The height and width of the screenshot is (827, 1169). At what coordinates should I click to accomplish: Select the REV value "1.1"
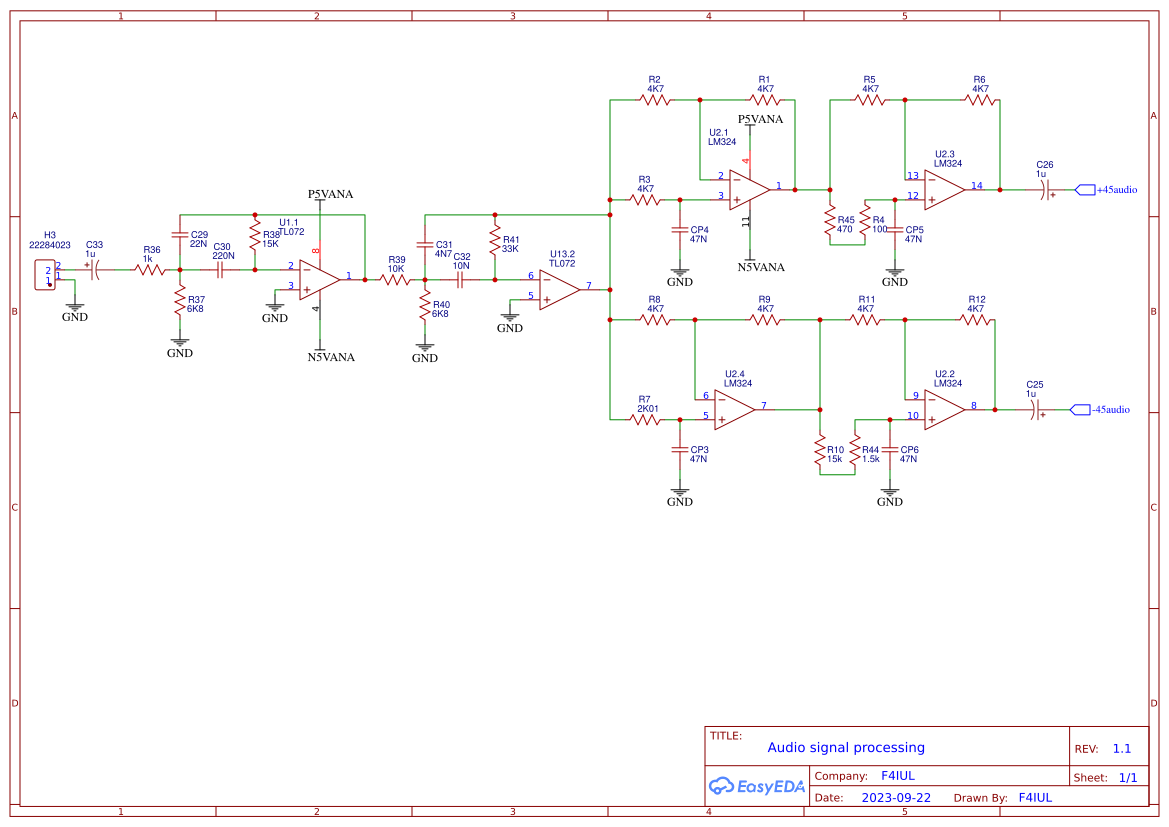pyautogui.click(x=1122, y=749)
